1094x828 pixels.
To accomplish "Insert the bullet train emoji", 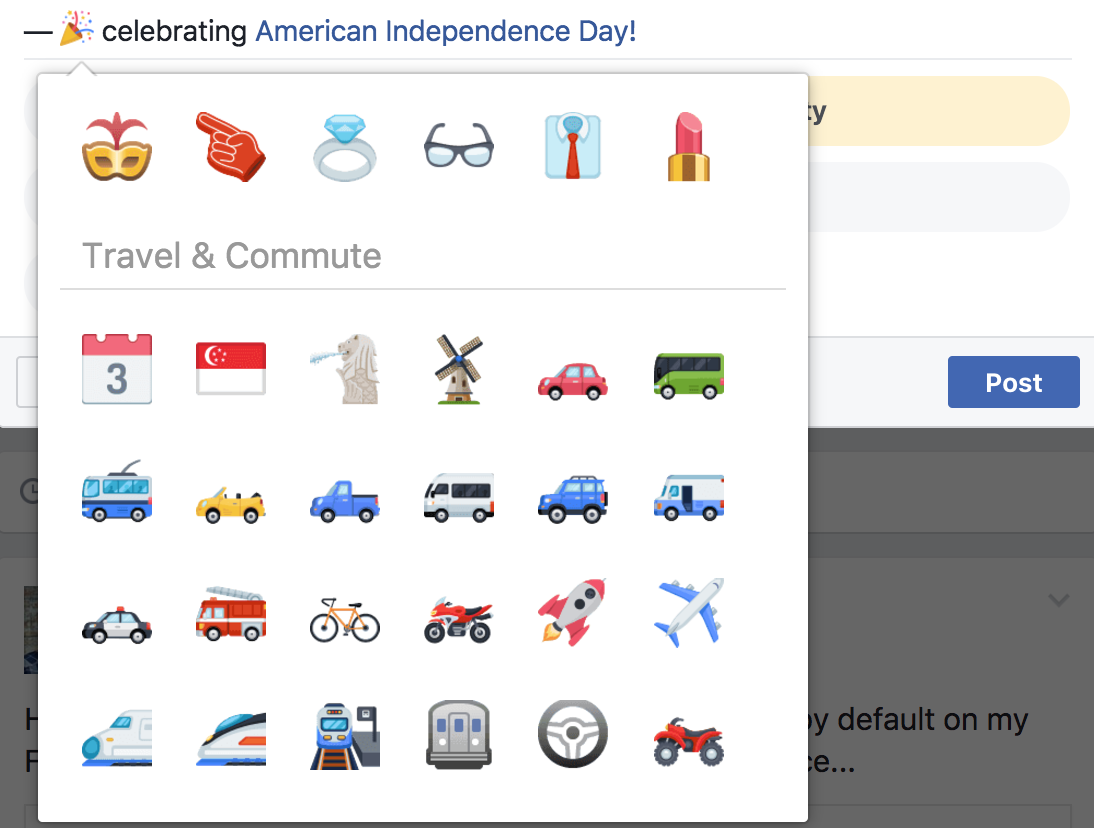I will click(x=117, y=733).
